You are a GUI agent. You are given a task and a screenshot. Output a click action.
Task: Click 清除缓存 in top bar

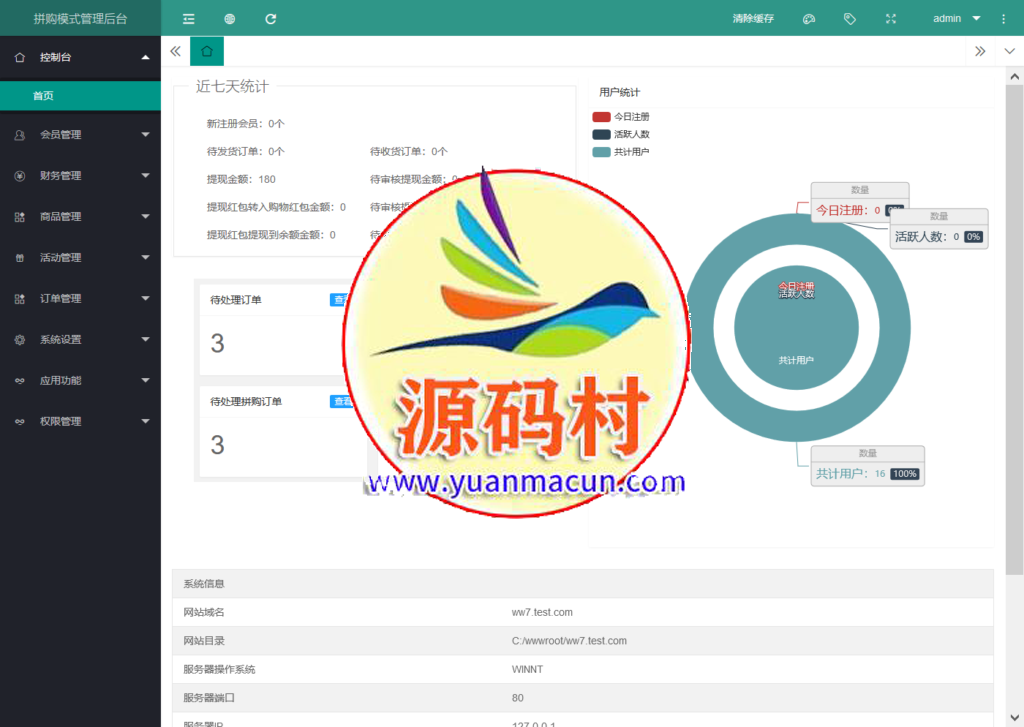coord(753,18)
